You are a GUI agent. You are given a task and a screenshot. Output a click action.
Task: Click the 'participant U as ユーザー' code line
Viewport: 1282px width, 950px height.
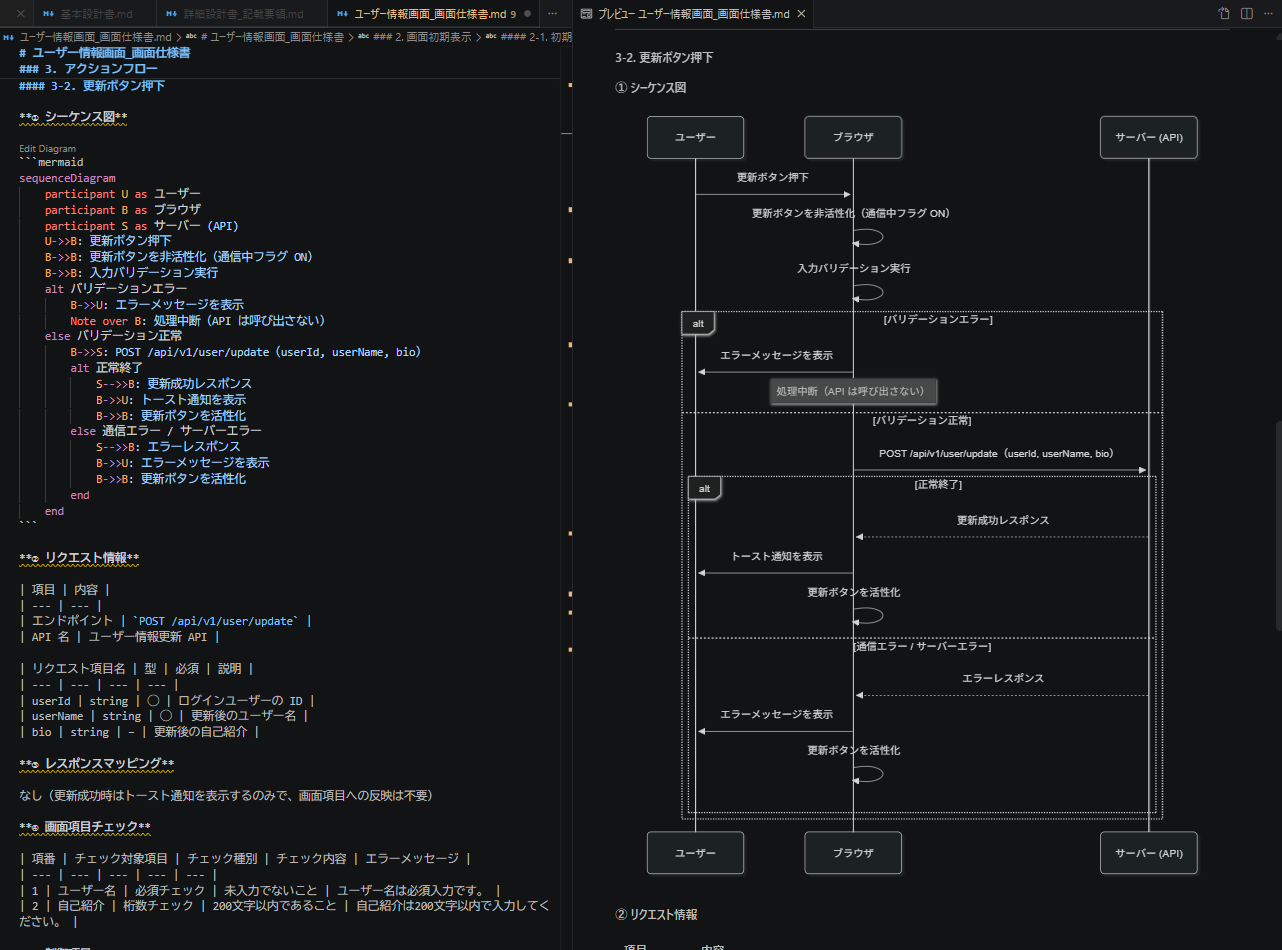122,194
